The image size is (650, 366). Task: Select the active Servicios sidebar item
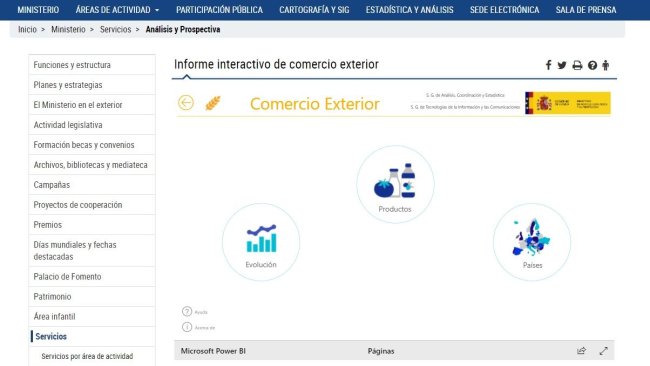(92, 336)
